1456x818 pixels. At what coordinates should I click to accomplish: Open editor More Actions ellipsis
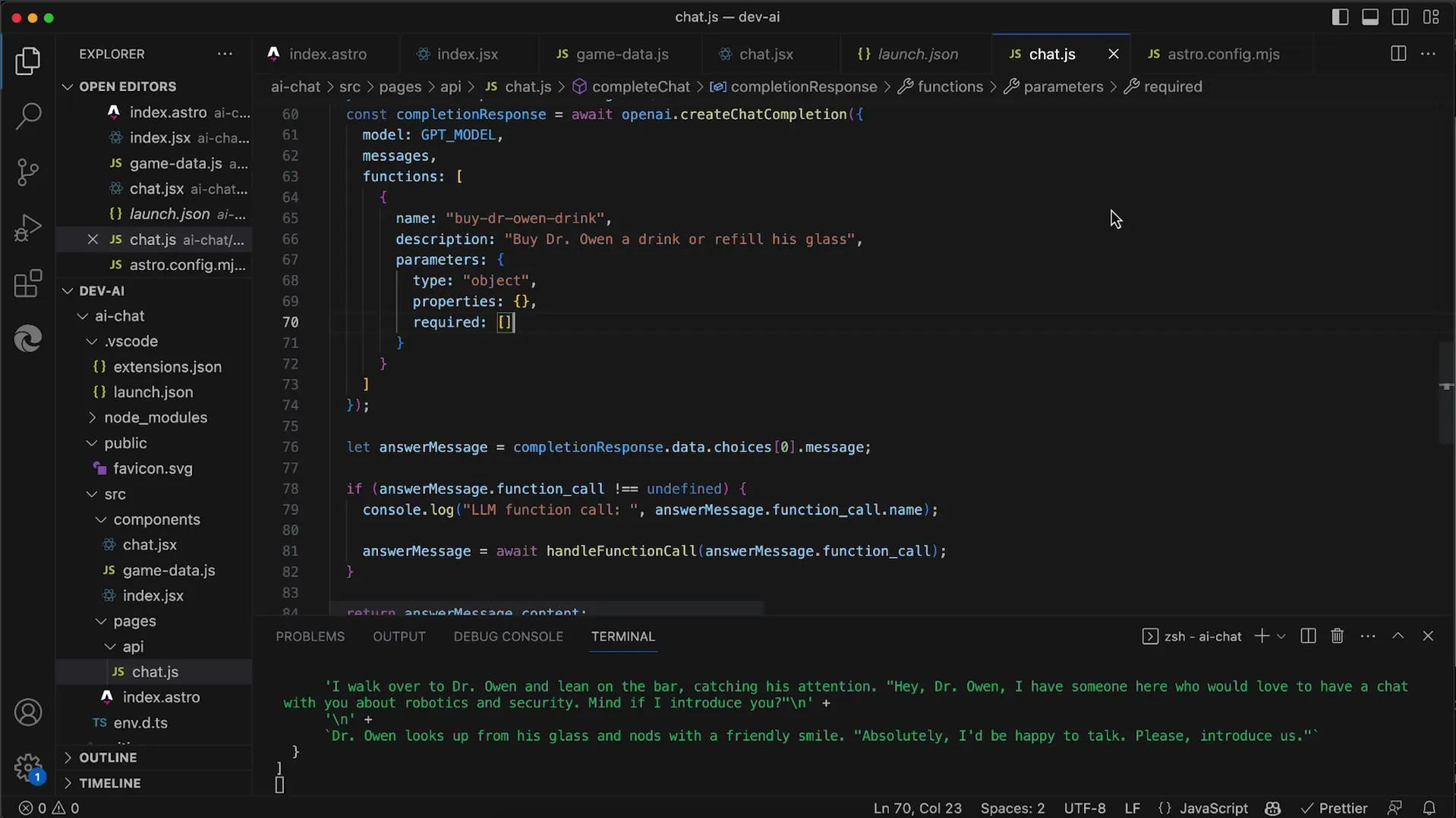tap(1428, 54)
